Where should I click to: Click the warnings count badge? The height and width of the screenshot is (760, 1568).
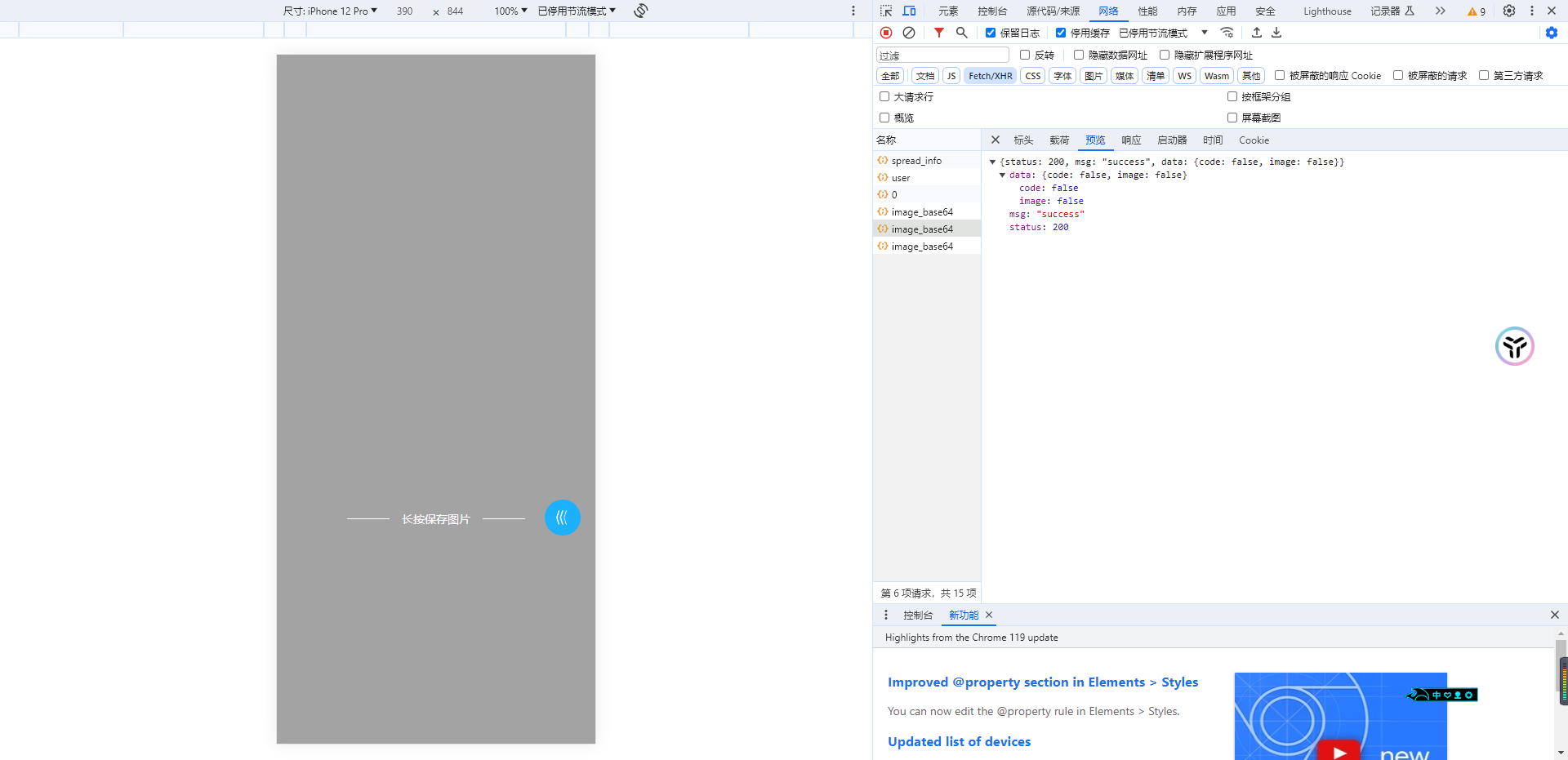click(x=1477, y=11)
